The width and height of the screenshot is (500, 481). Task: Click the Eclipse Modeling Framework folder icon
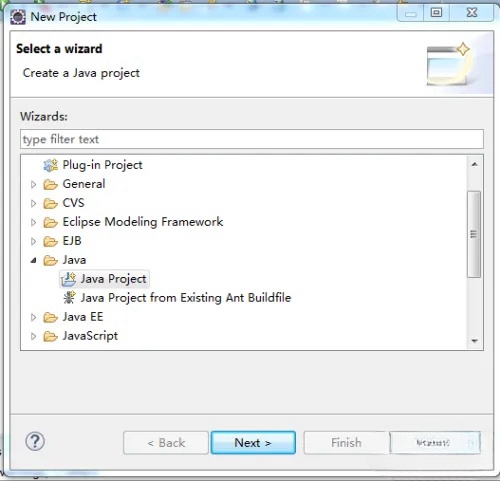pyautogui.click(x=51, y=222)
